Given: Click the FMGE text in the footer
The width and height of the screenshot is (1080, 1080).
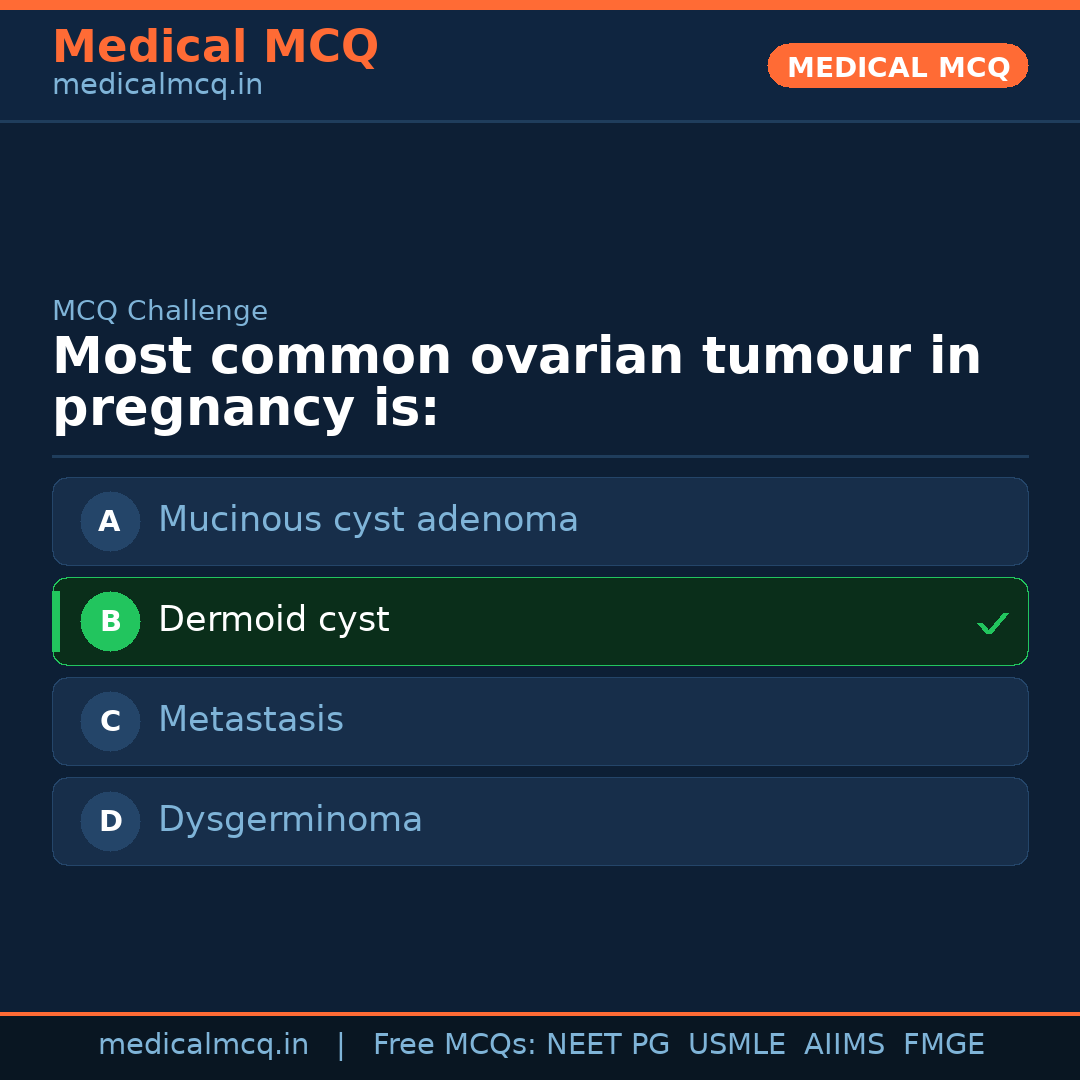Looking at the screenshot, I should [x=943, y=1044].
